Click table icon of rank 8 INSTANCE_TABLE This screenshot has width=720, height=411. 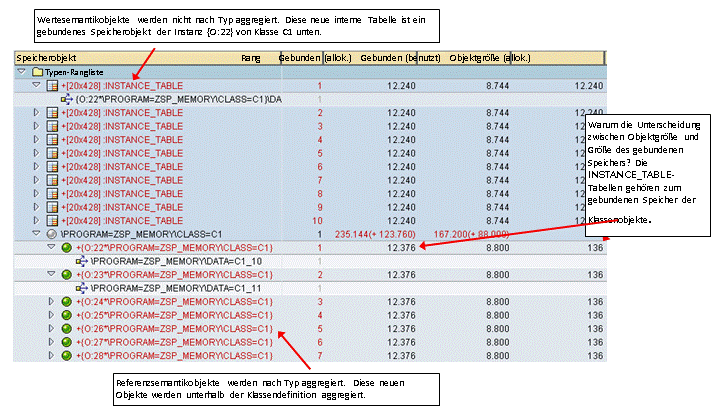point(52,194)
